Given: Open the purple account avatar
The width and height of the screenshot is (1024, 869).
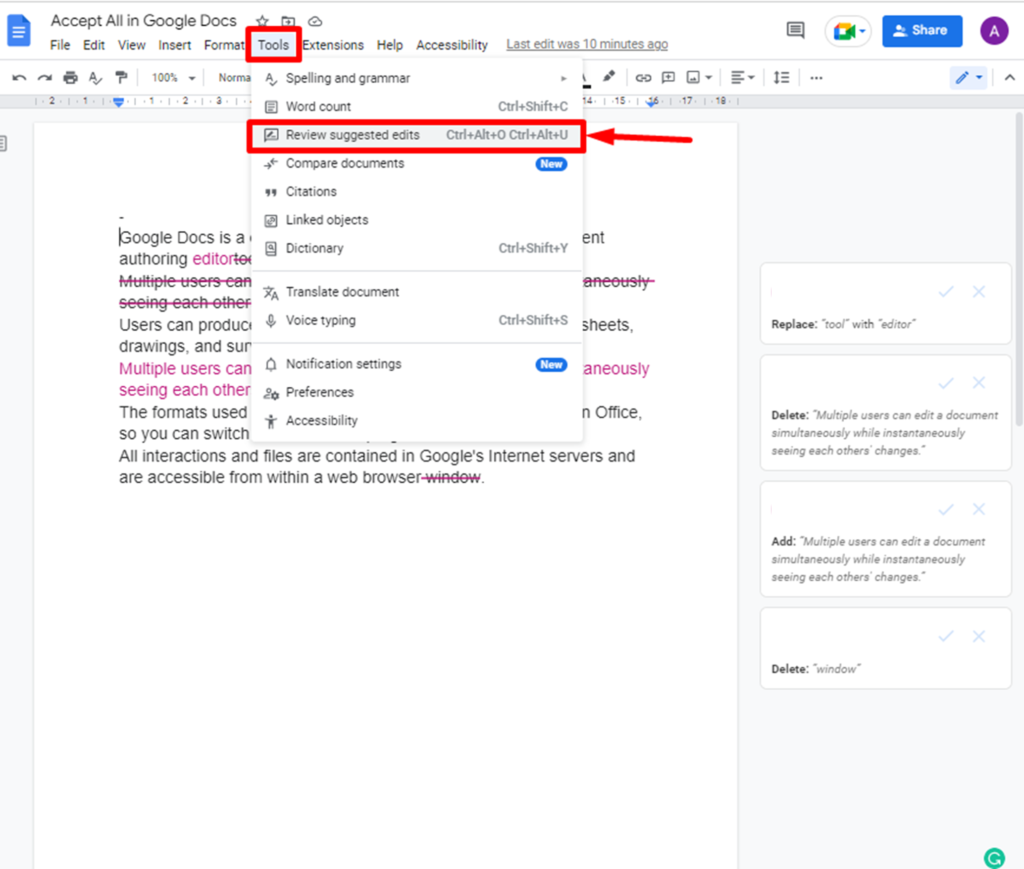Looking at the screenshot, I should (x=993, y=31).
